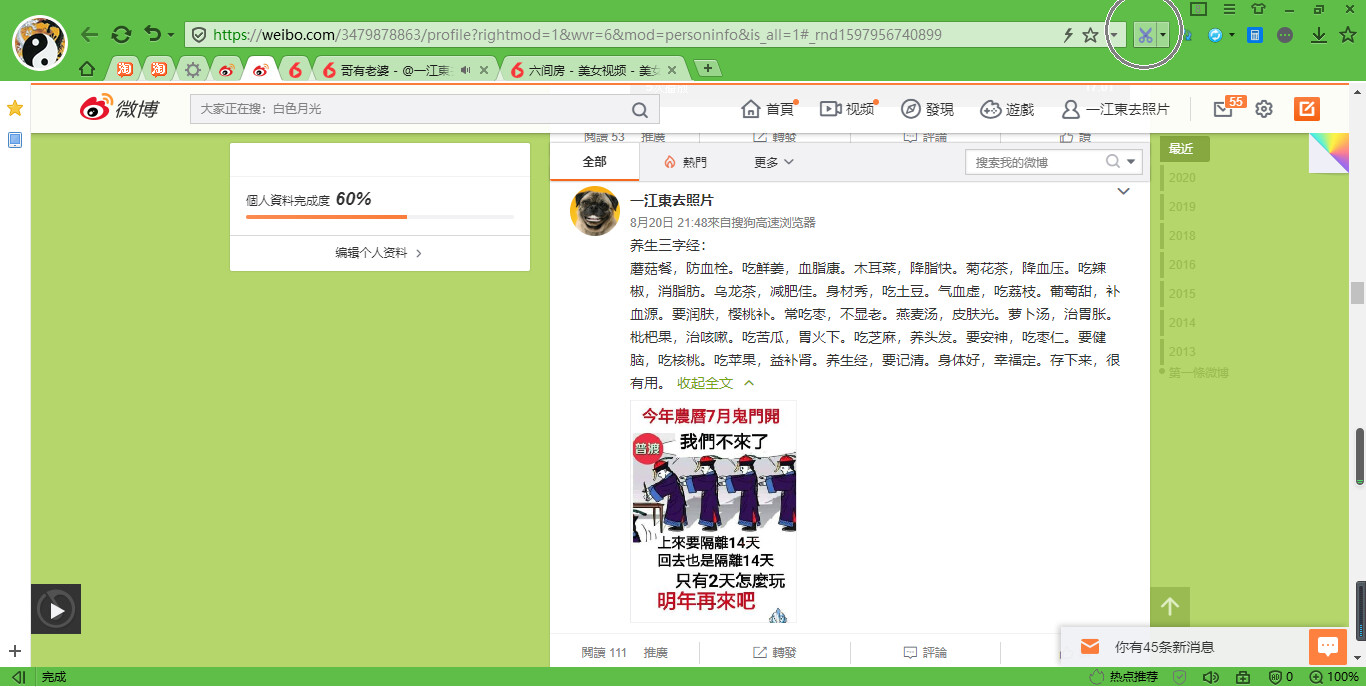Screen dimensions: 1366x687
Task: Open favorites star in left sidebar
Action: (15, 107)
